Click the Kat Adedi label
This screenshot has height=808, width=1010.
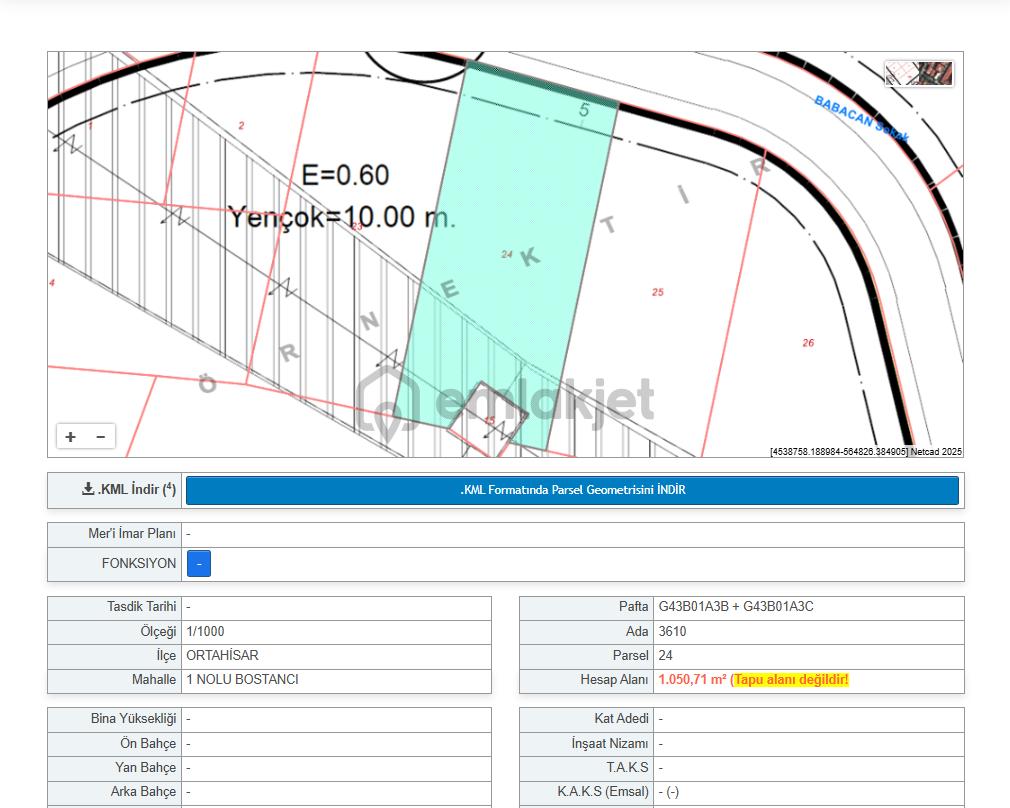point(622,718)
